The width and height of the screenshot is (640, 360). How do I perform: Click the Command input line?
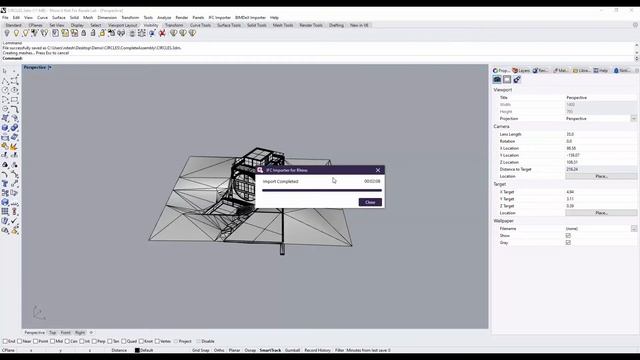click(318, 58)
